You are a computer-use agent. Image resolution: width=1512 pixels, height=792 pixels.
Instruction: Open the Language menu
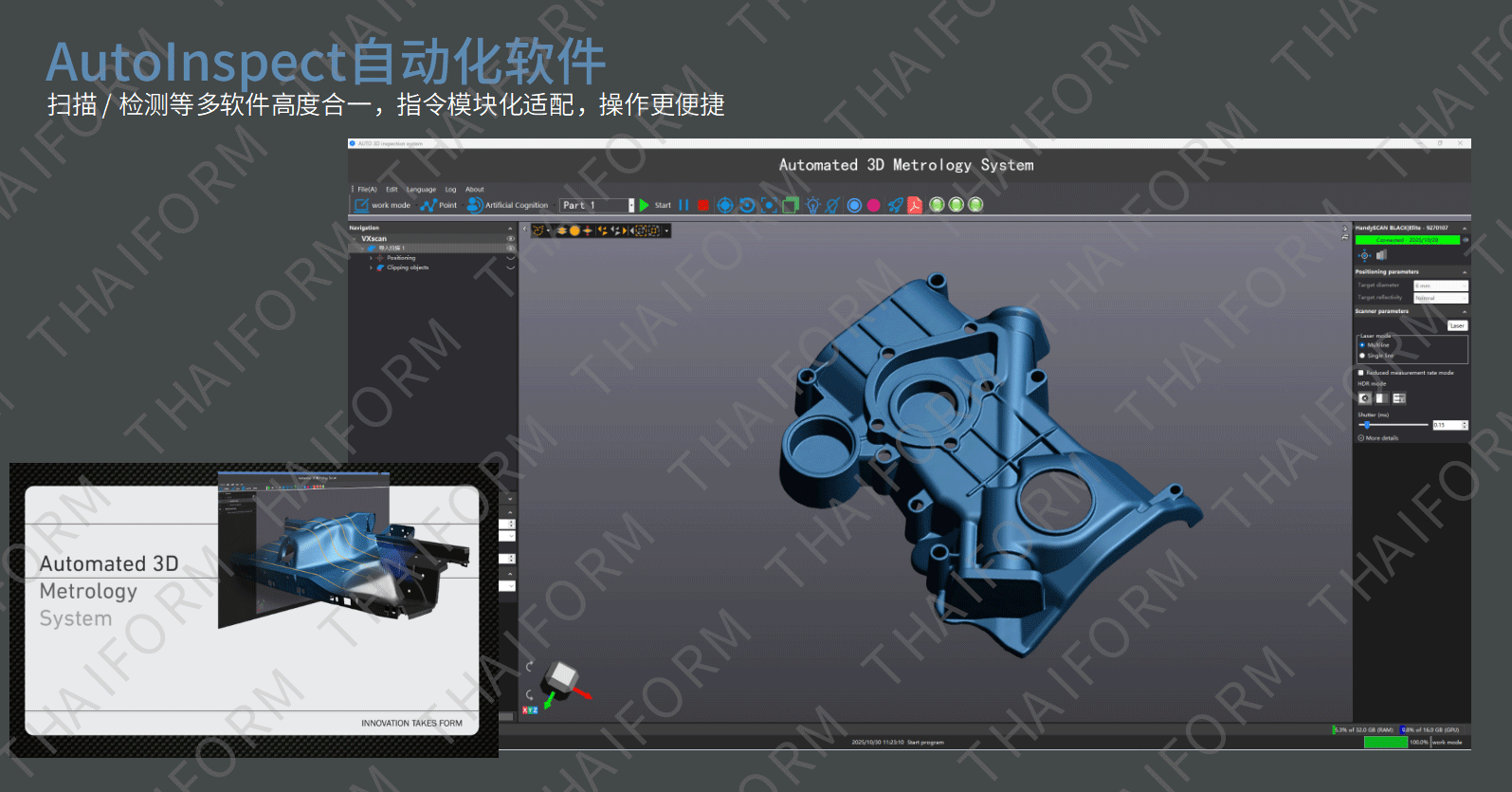(421, 190)
